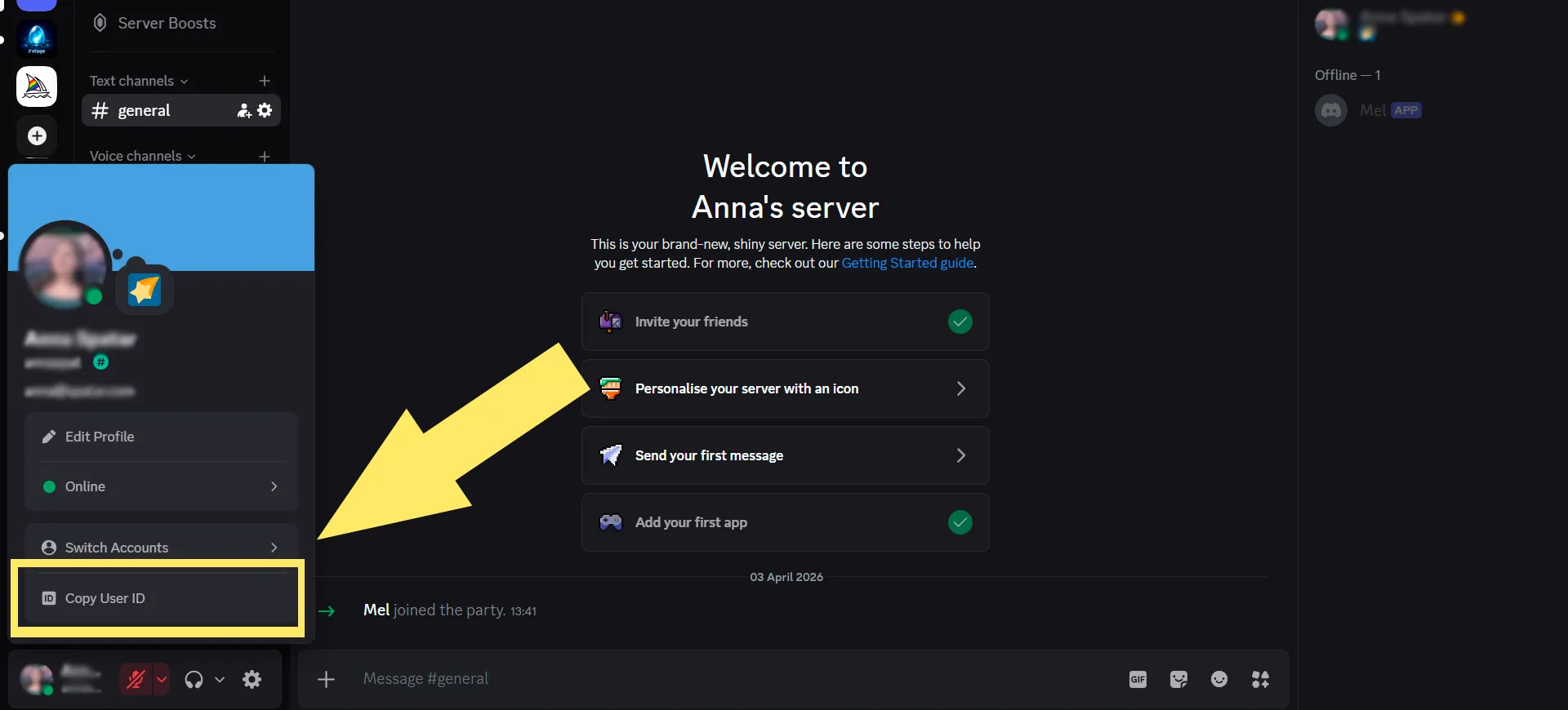The image size is (1568, 710).
Task: Focus the Message #general input
Action: tap(735, 679)
